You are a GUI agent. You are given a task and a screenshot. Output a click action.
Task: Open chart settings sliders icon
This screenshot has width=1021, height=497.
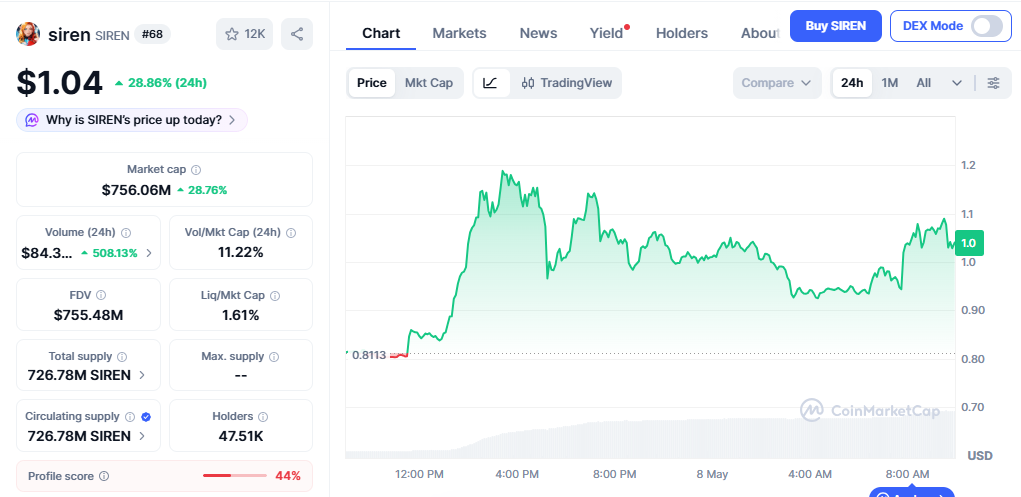point(993,83)
